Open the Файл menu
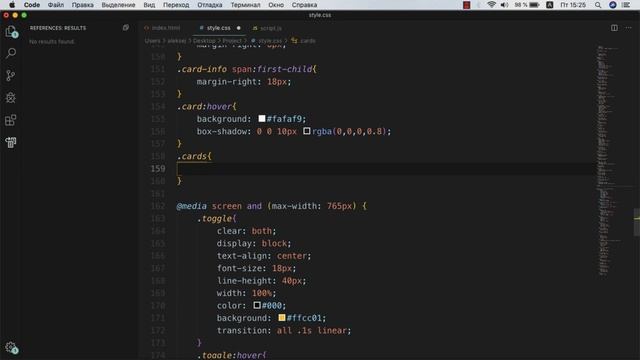 56,5
